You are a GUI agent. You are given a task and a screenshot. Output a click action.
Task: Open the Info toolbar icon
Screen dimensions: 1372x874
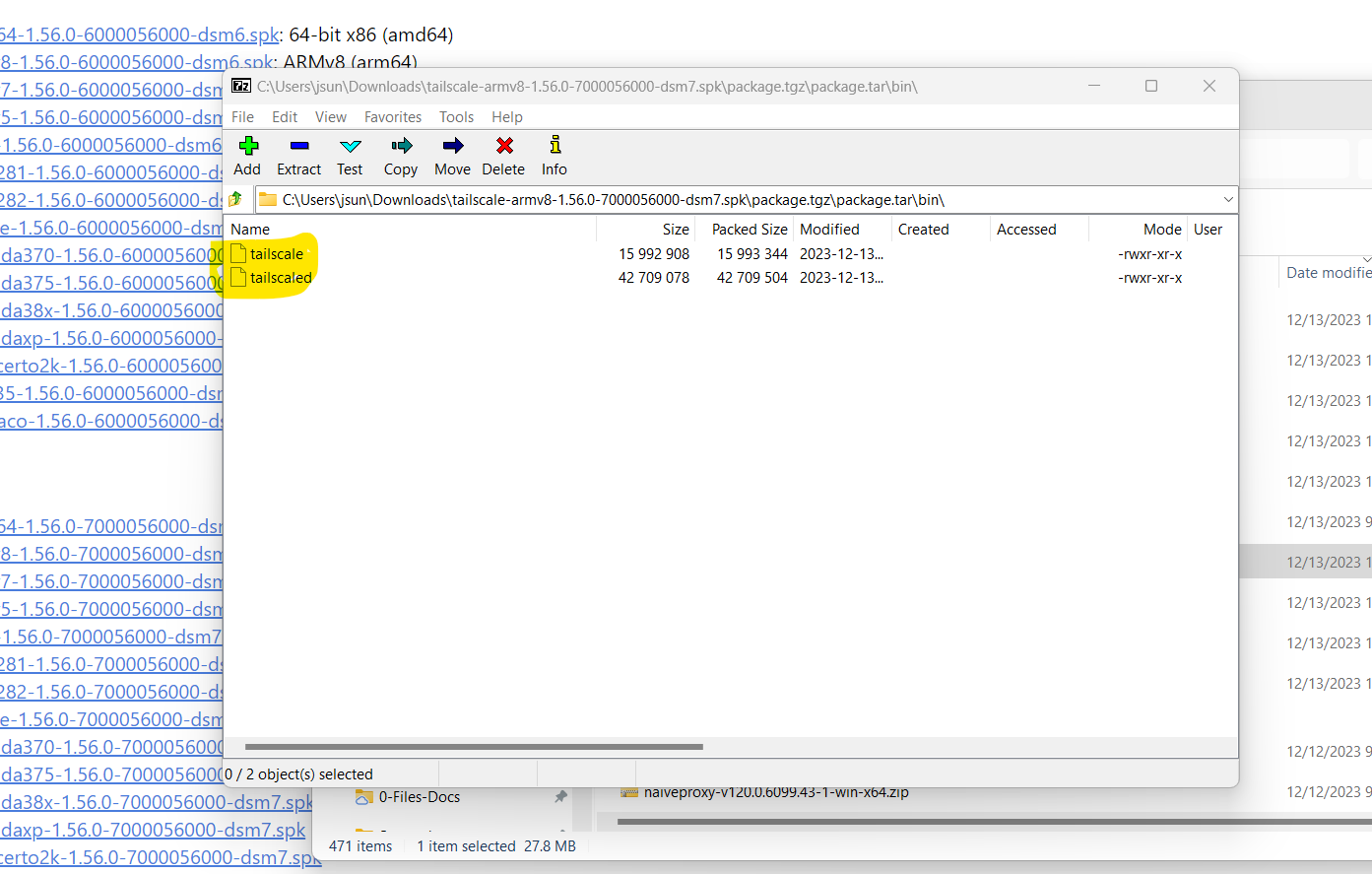coord(555,146)
